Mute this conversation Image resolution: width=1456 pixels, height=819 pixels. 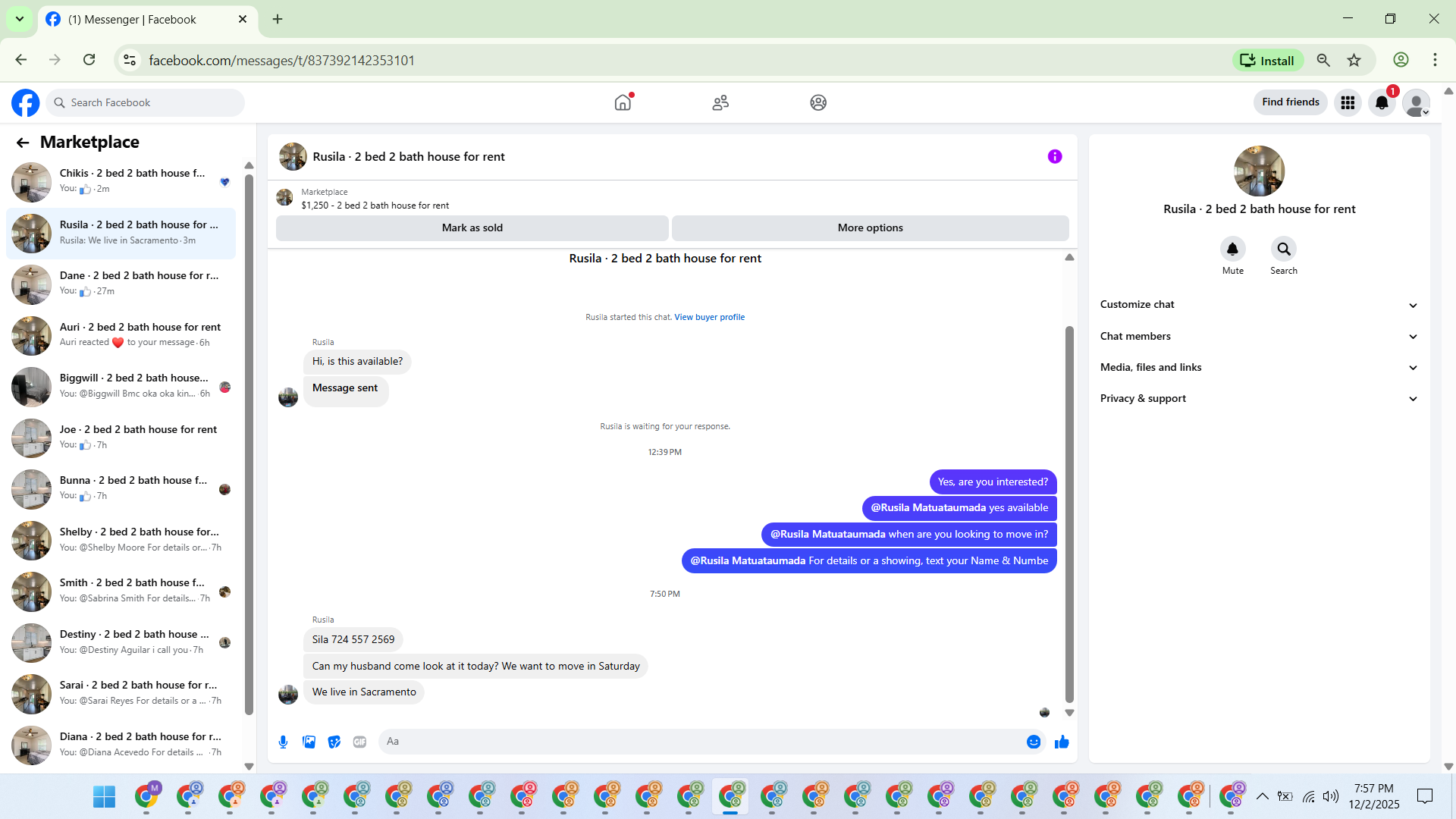(1232, 249)
